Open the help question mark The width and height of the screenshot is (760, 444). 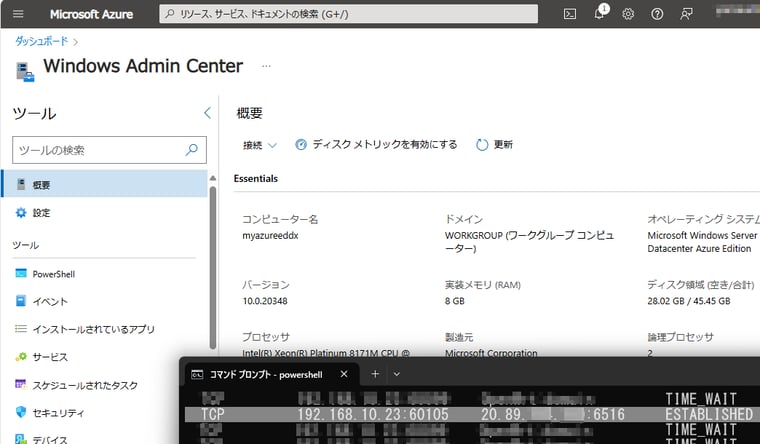pos(657,14)
